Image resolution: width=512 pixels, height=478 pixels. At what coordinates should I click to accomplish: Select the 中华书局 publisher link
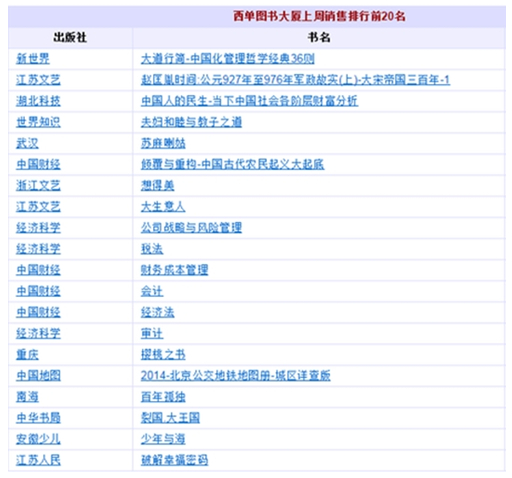[x=38, y=418]
